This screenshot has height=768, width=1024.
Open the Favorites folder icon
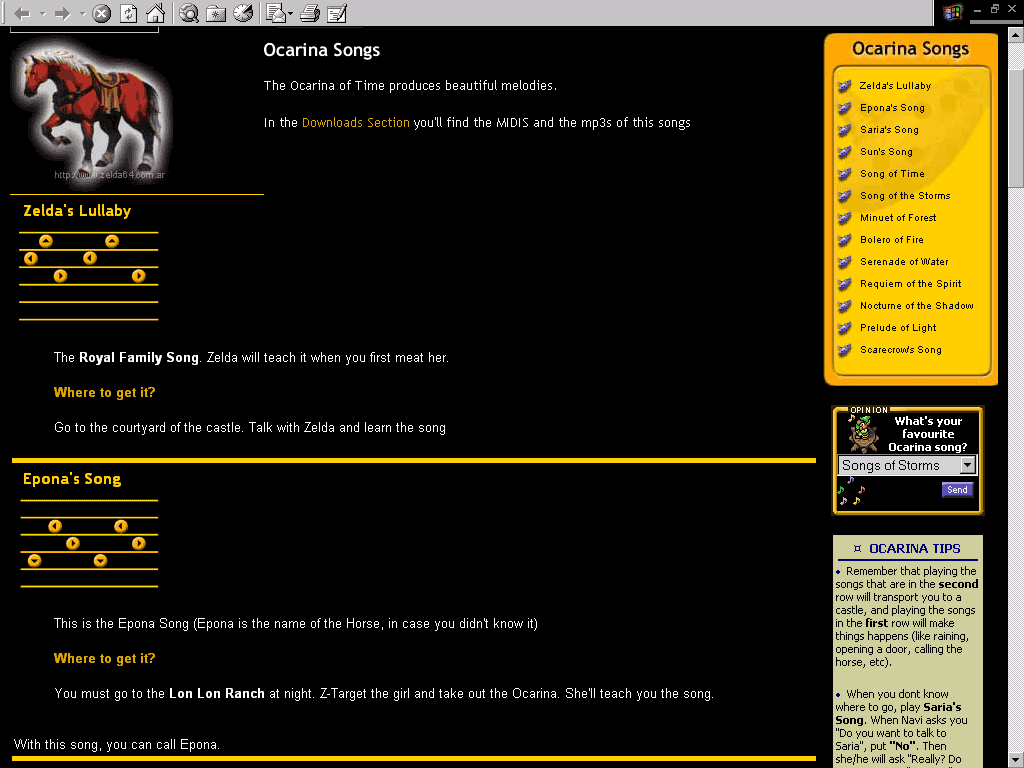pos(215,13)
